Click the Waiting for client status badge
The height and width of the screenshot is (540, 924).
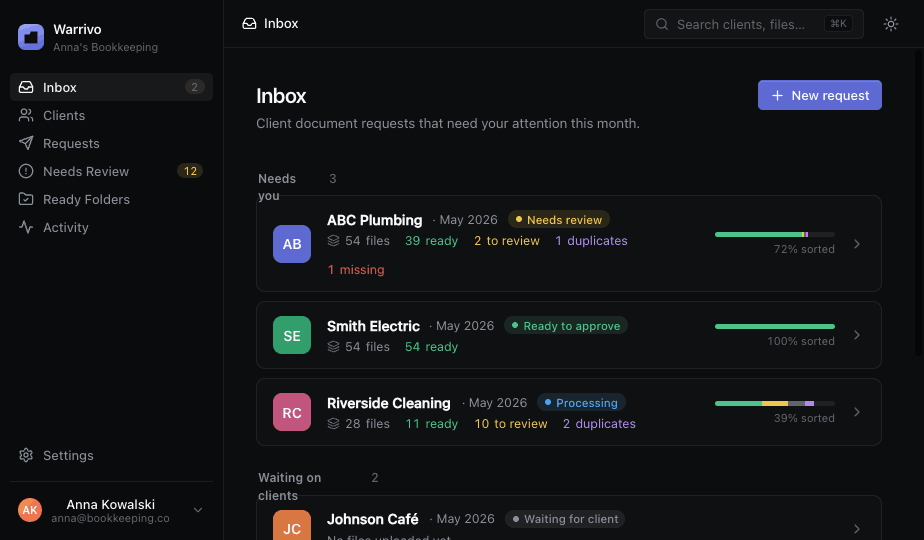tap(565, 519)
